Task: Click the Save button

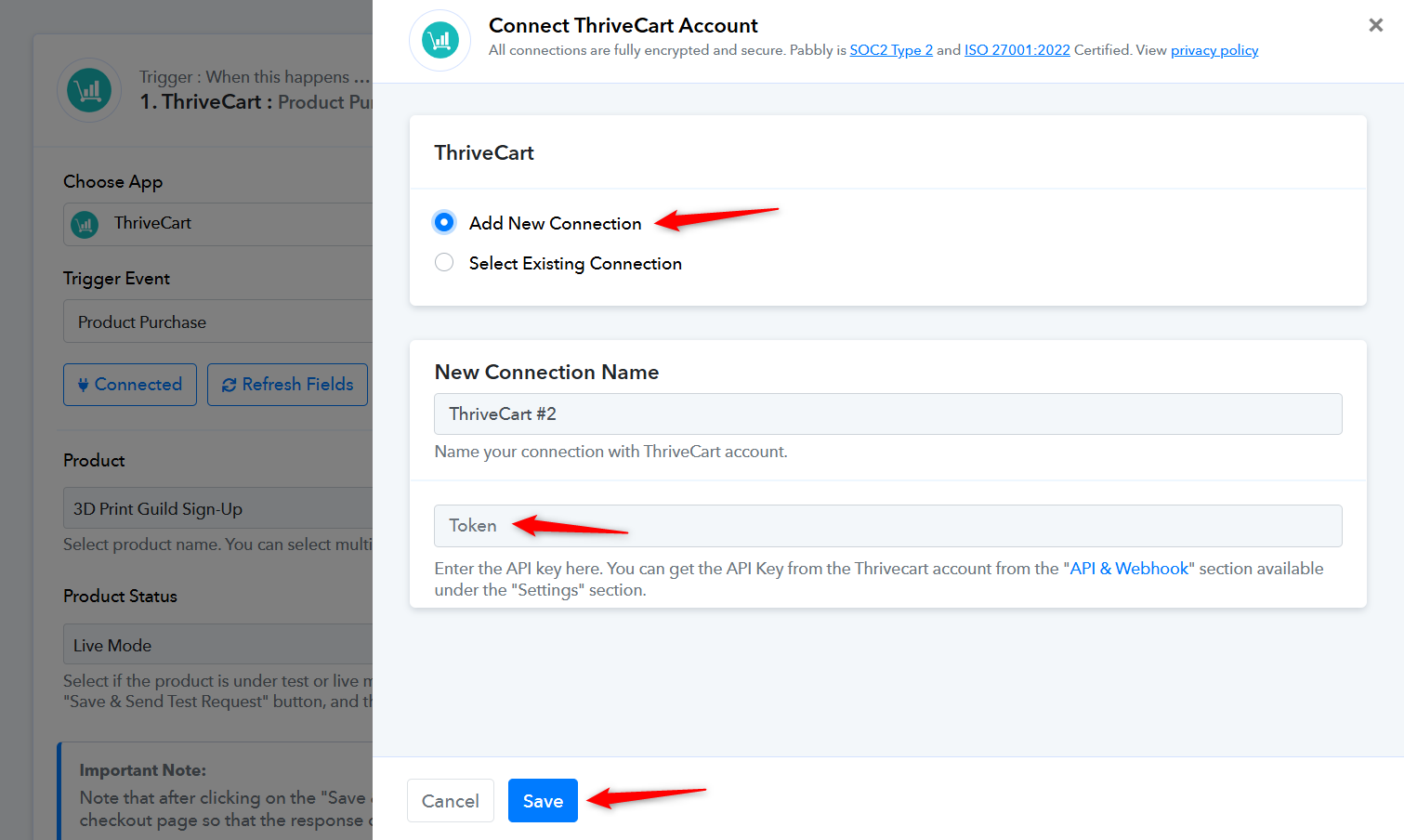Action: coord(543,800)
